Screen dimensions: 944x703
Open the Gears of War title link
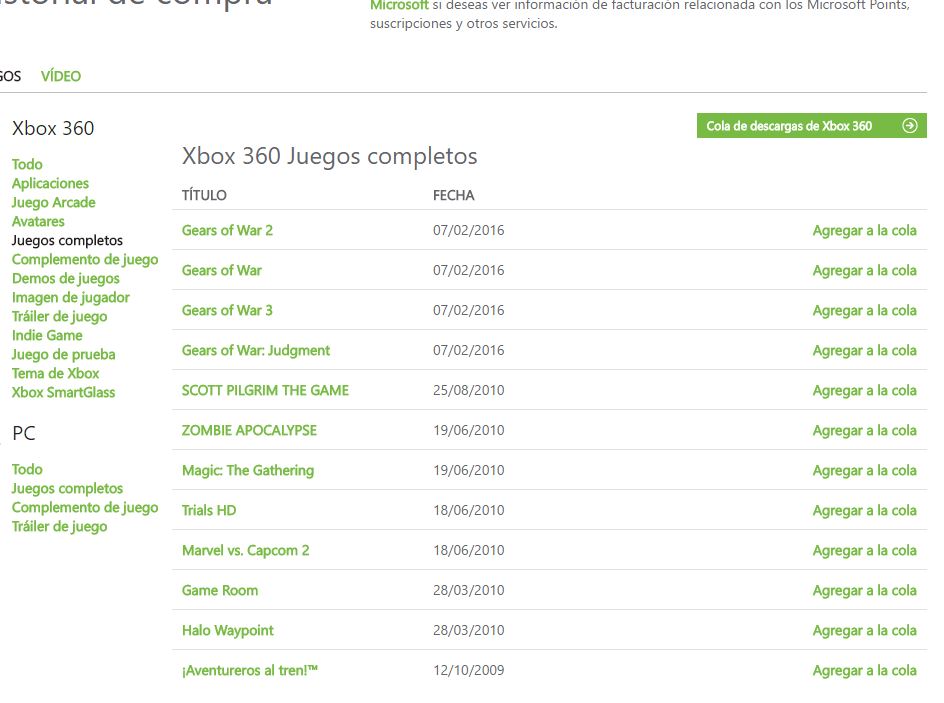coord(222,270)
